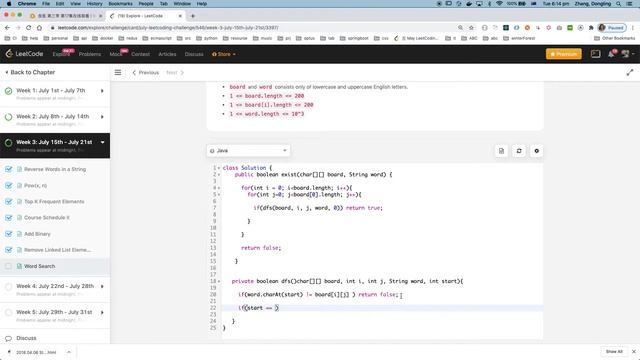640x360 pixels.
Task: Go to the Previous problem
Action: pos(146,72)
